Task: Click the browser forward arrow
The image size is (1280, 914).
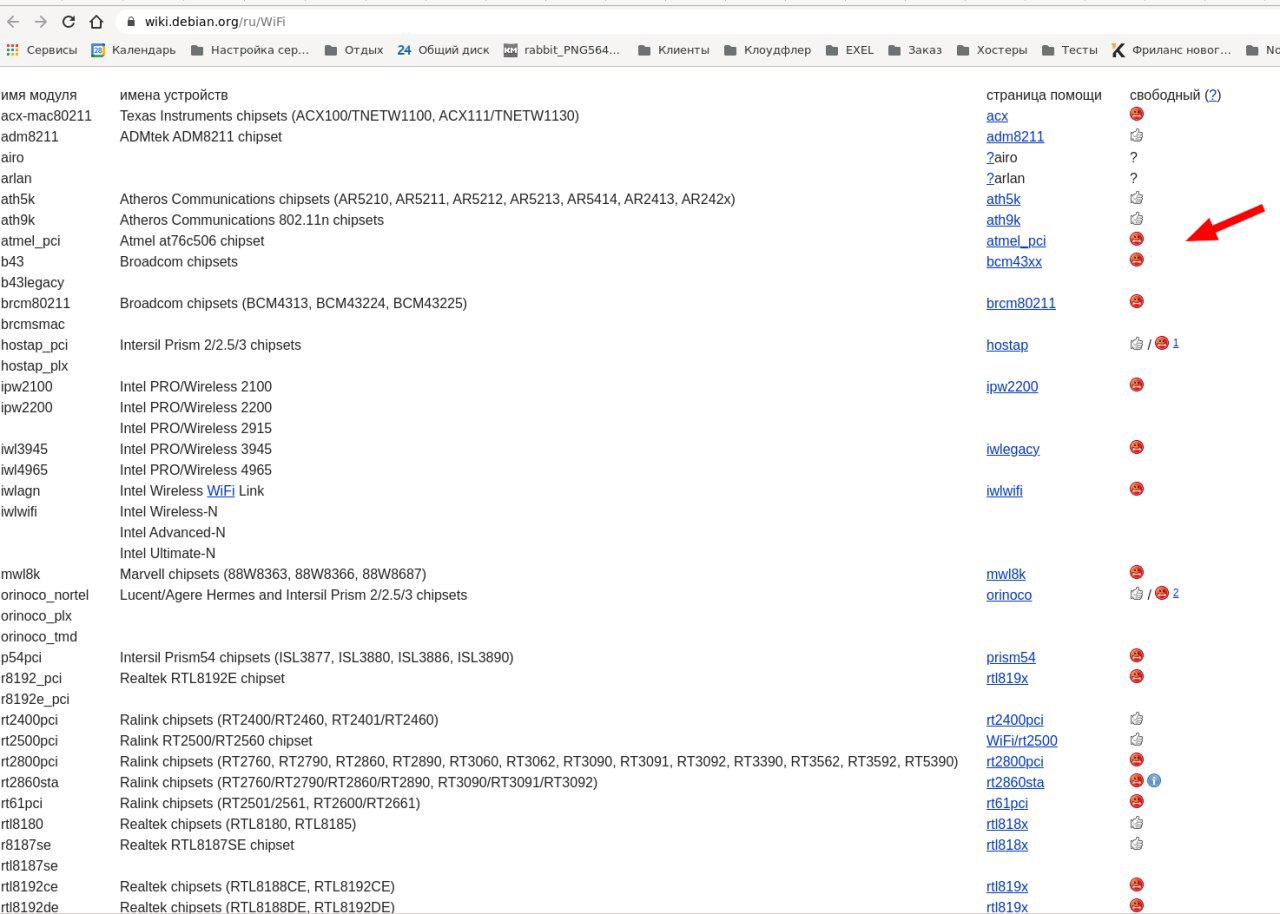Action: [x=40, y=21]
